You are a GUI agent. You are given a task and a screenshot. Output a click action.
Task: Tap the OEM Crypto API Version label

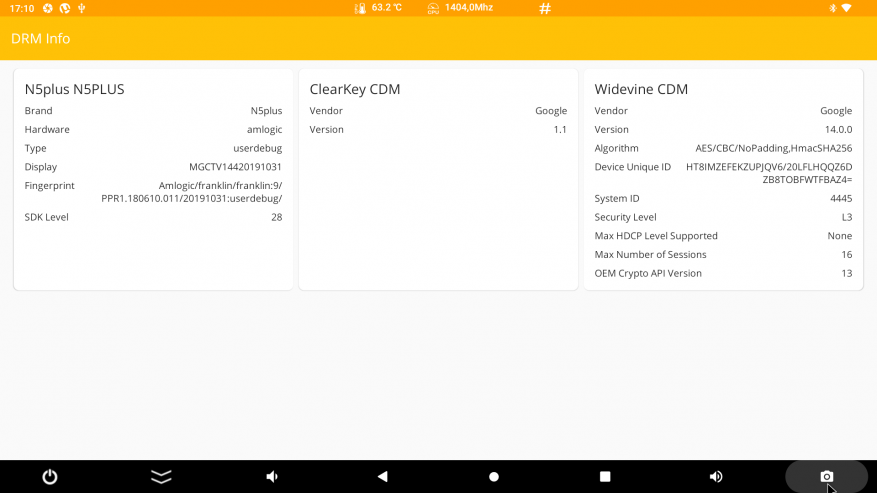pyautogui.click(x=648, y=274)
